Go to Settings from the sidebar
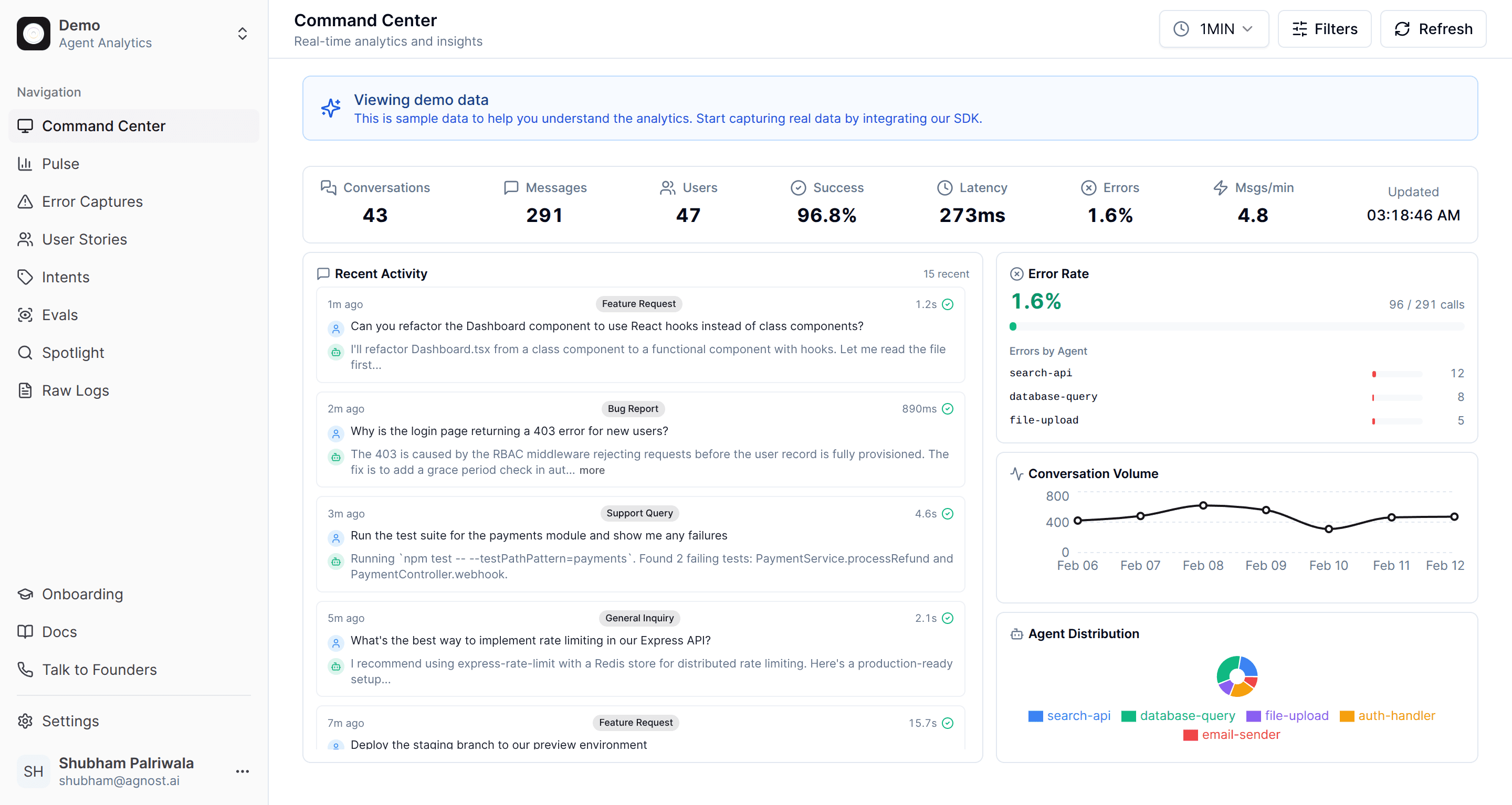1512x805 pixels. (70, 721)
